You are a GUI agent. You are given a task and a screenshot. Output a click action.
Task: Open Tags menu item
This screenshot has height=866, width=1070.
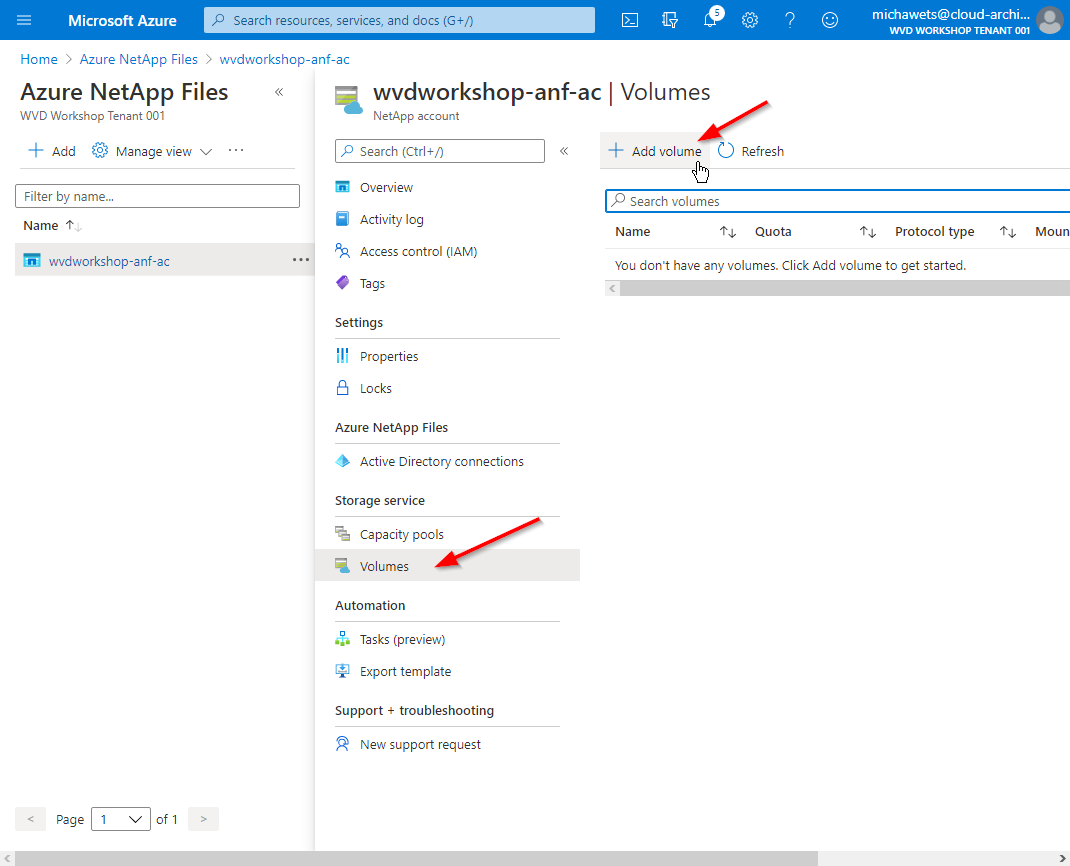(373, 283)
